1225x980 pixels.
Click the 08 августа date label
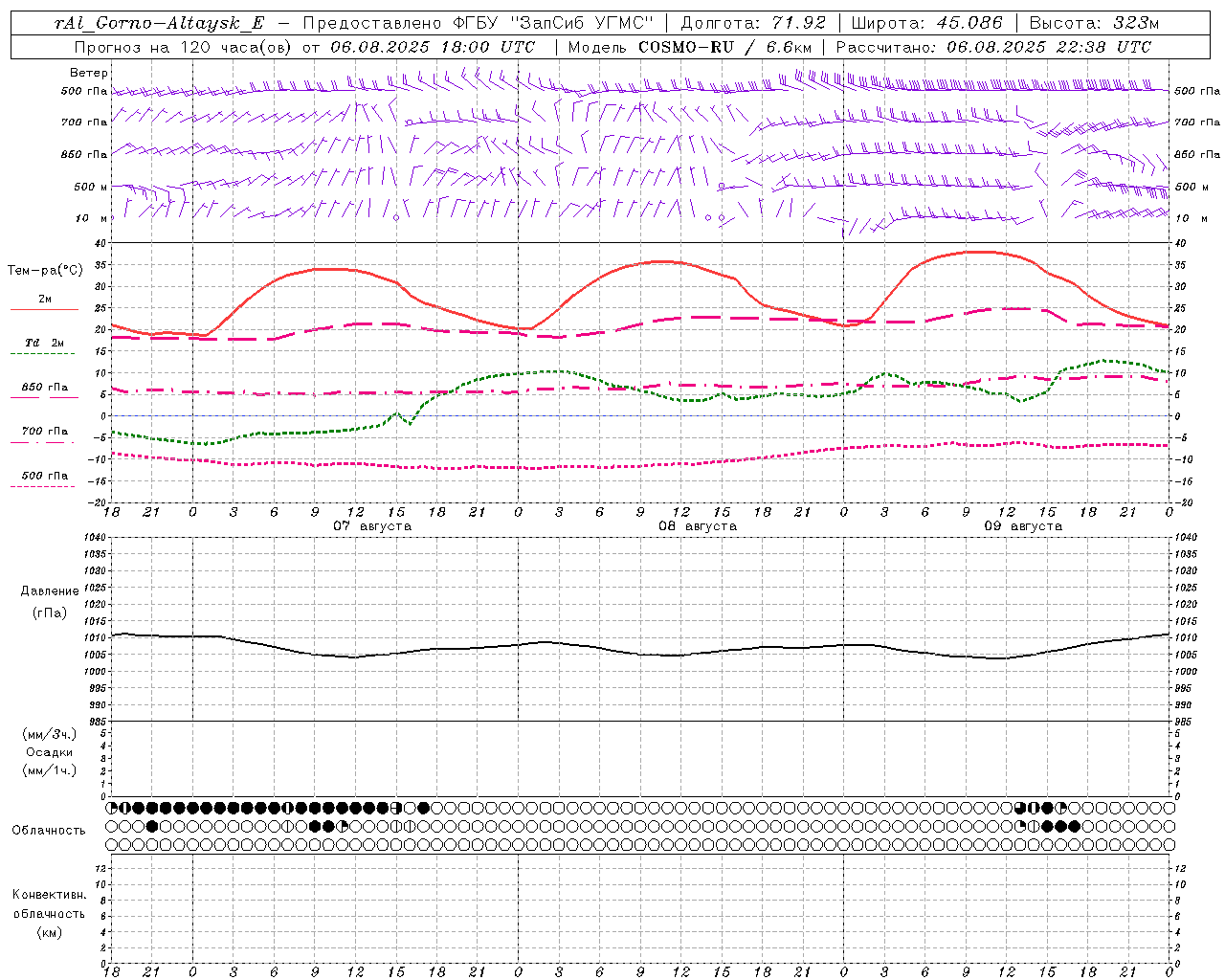697,526
